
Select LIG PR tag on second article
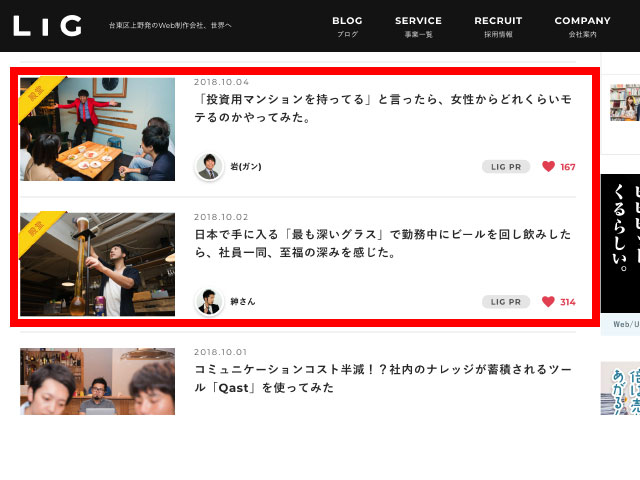point(505,301)
